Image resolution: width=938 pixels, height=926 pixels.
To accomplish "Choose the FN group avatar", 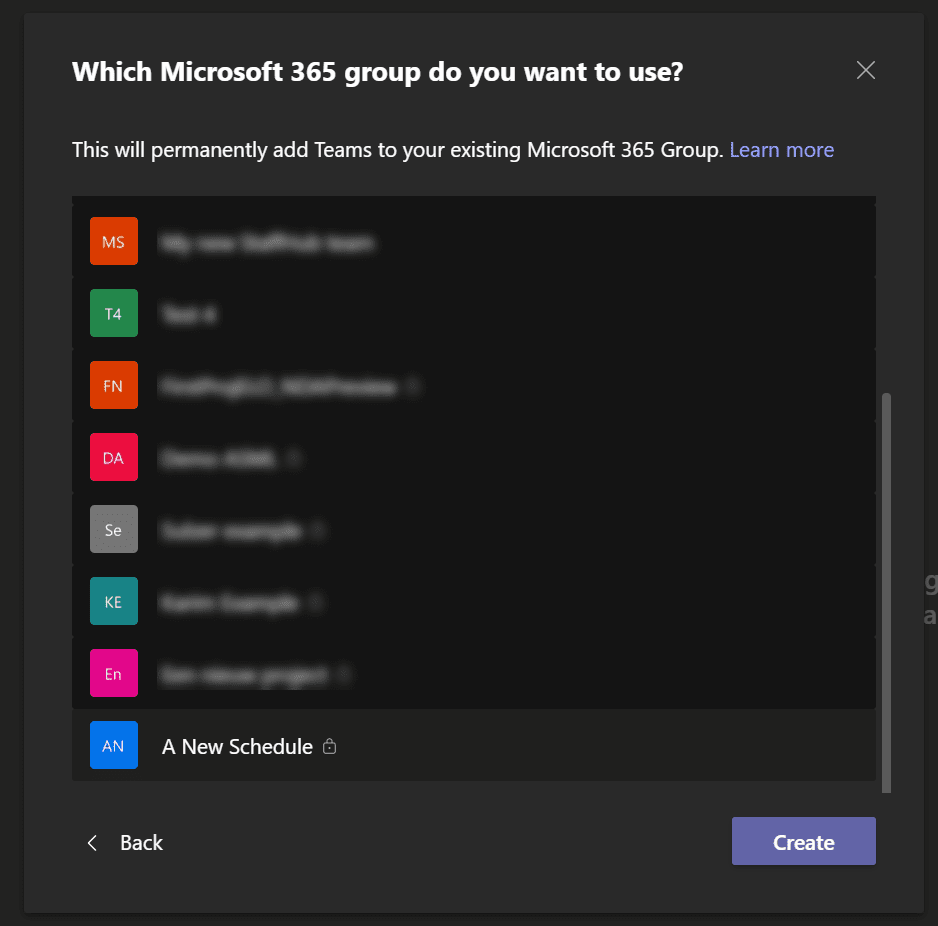I will click(114, 385).
